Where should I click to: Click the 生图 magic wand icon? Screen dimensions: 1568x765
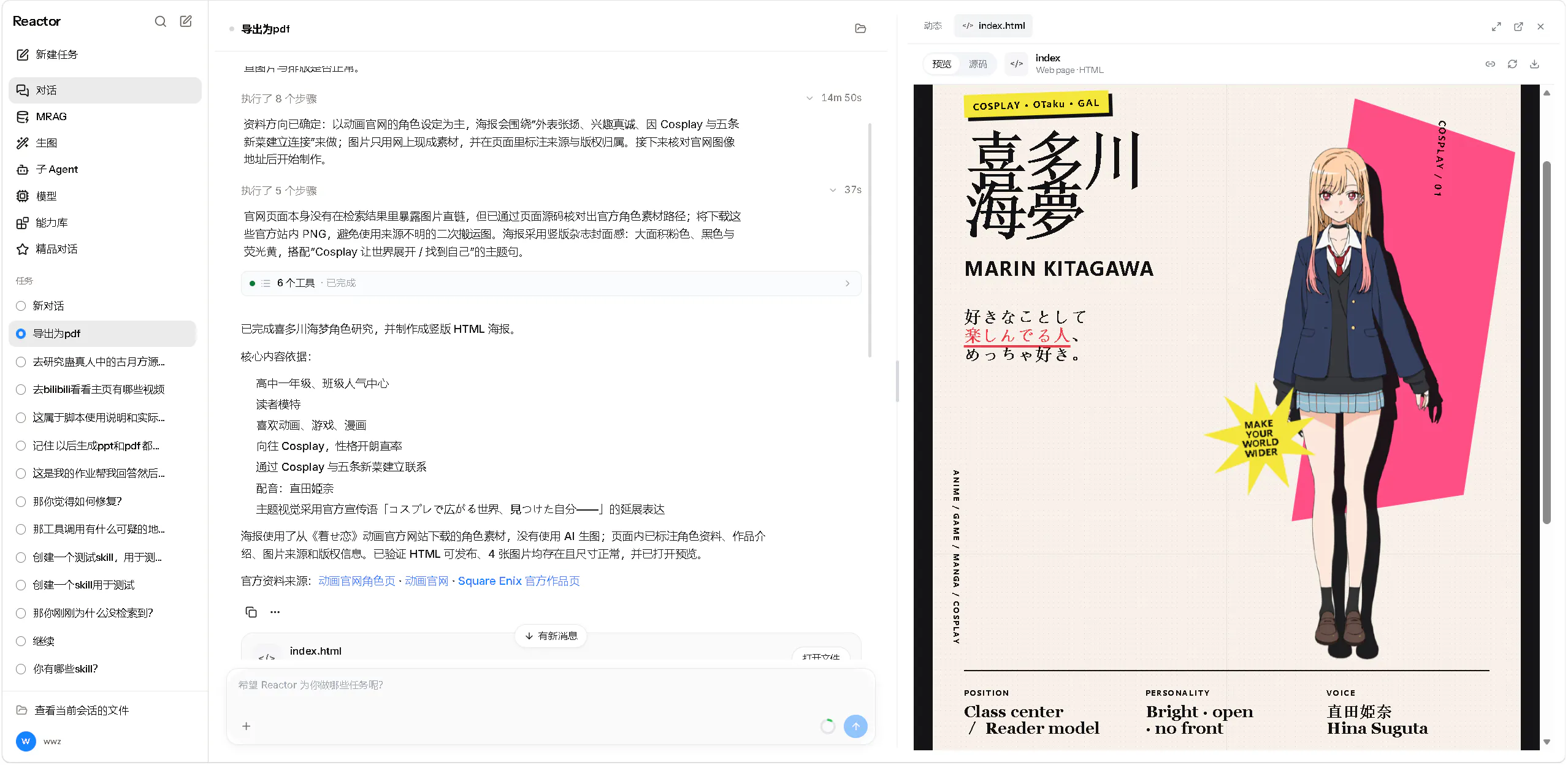(x=23, y=143)
